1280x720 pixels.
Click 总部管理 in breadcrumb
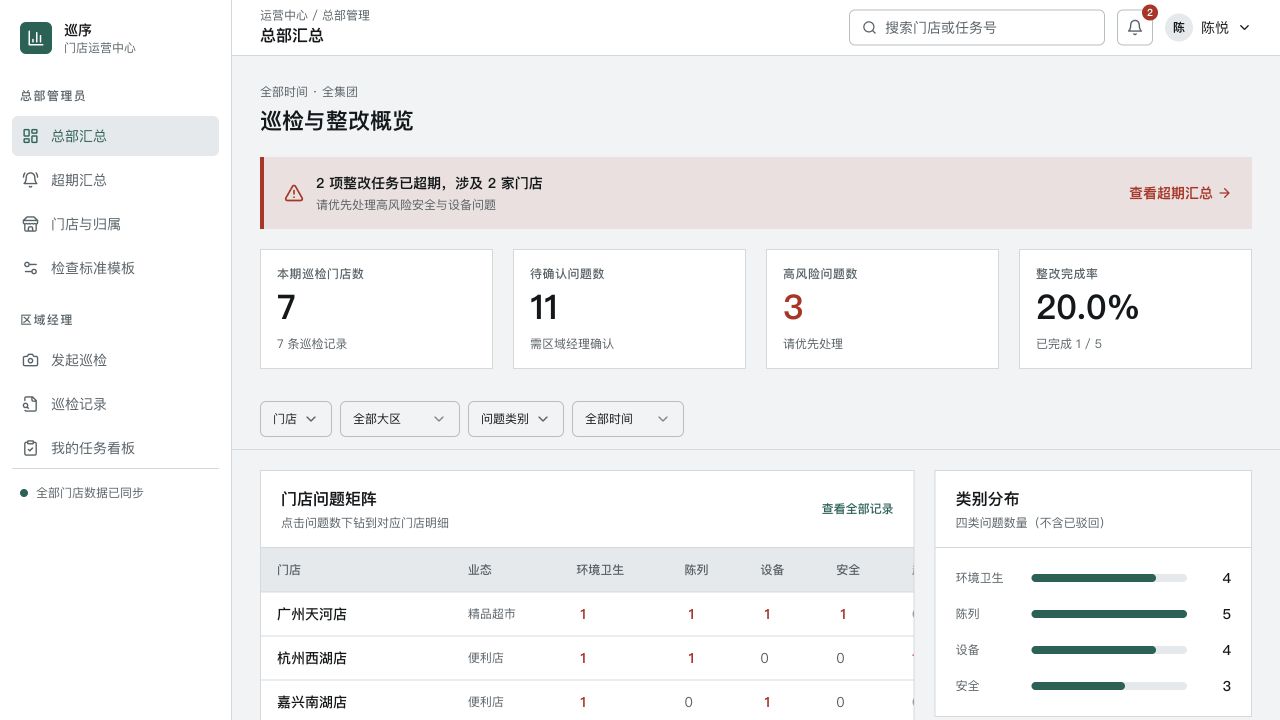click(346, 15)
